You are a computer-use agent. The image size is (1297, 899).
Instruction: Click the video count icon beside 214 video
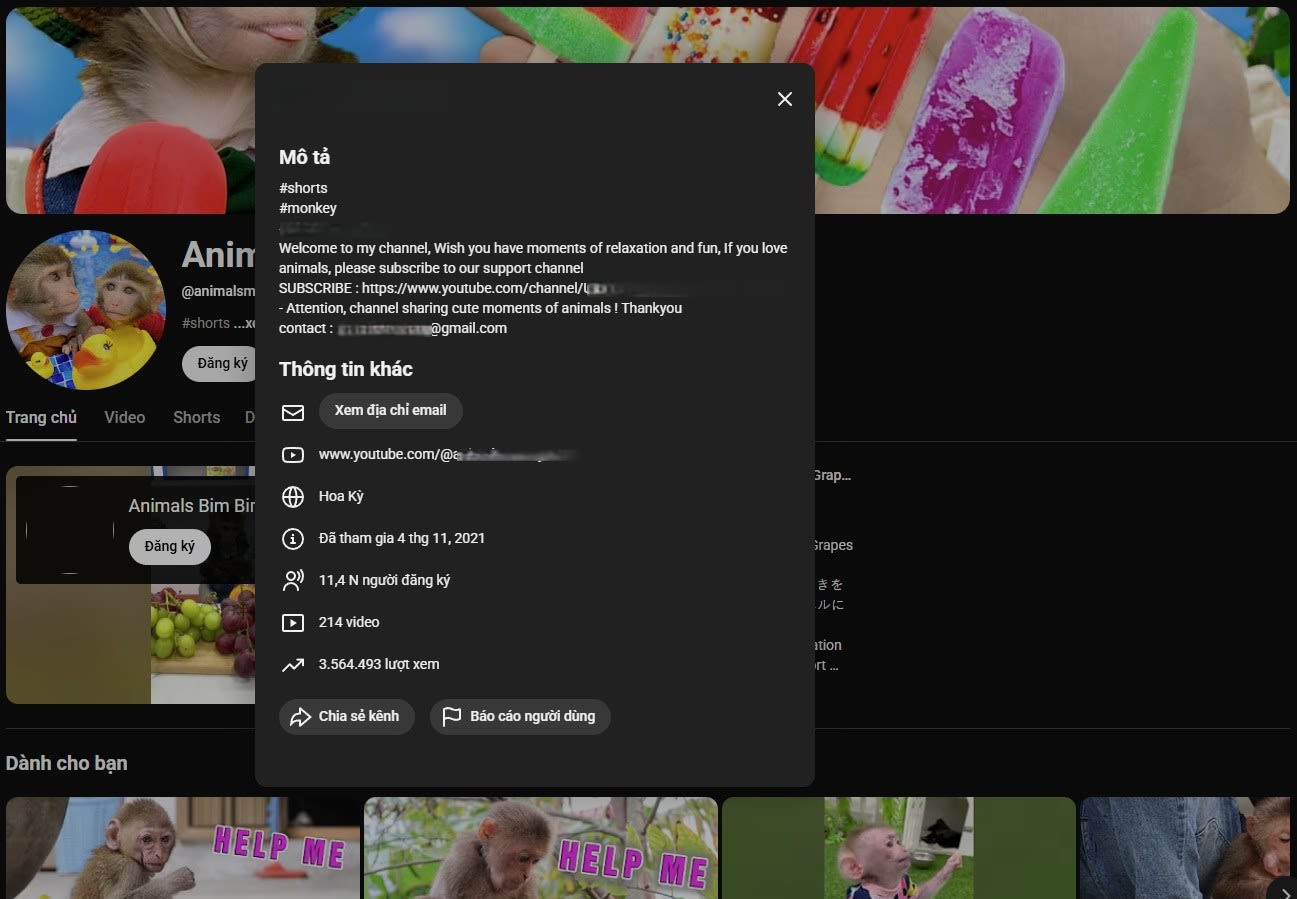293,623
